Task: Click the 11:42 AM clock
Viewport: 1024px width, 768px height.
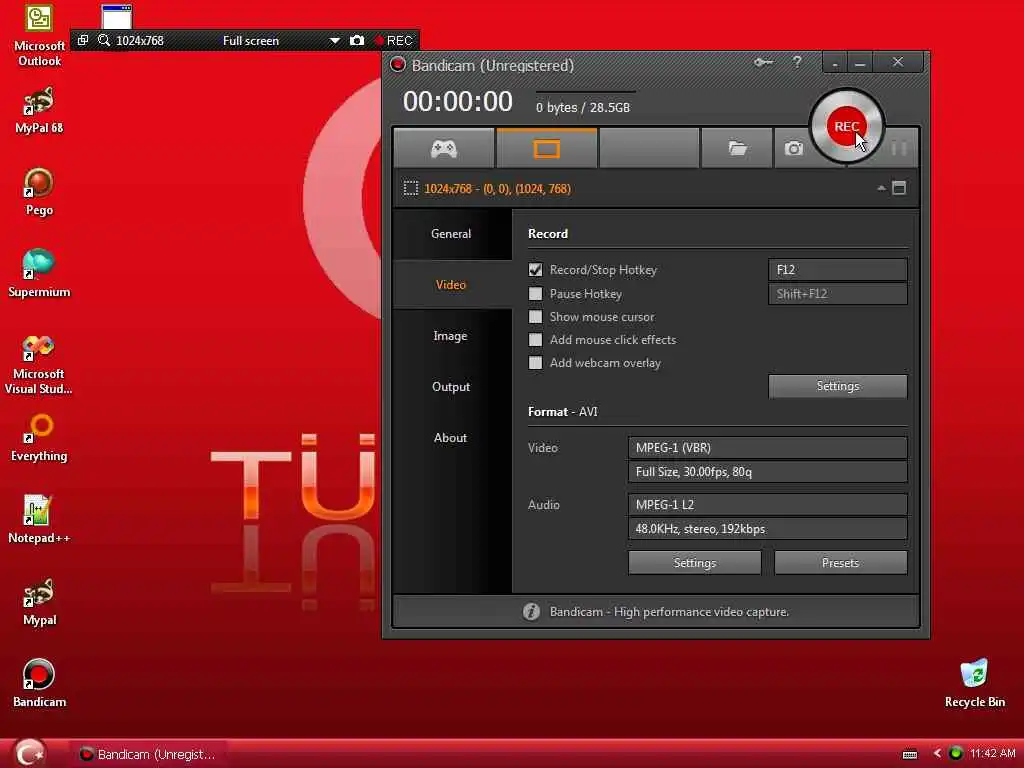Action: point(993,754)
